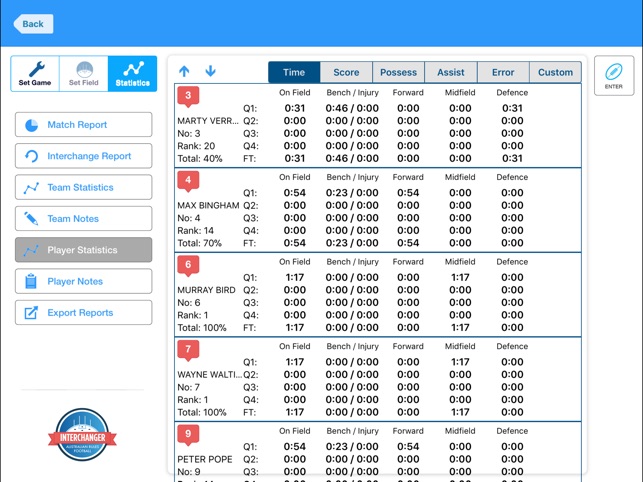Screen dimensions: 643x482
Task: Switch to the Possess tab
Action: 399,73
